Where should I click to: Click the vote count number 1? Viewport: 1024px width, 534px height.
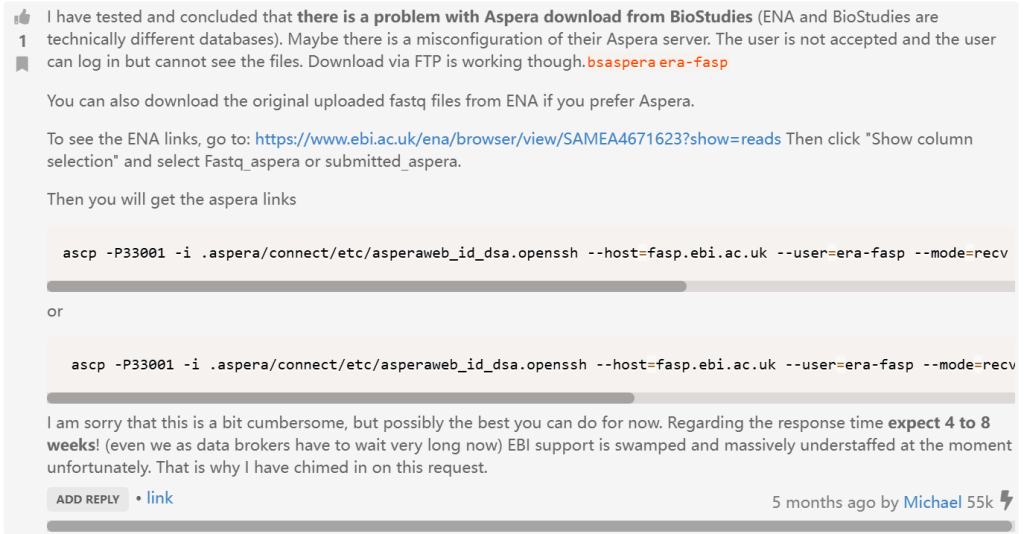point(22,41)
